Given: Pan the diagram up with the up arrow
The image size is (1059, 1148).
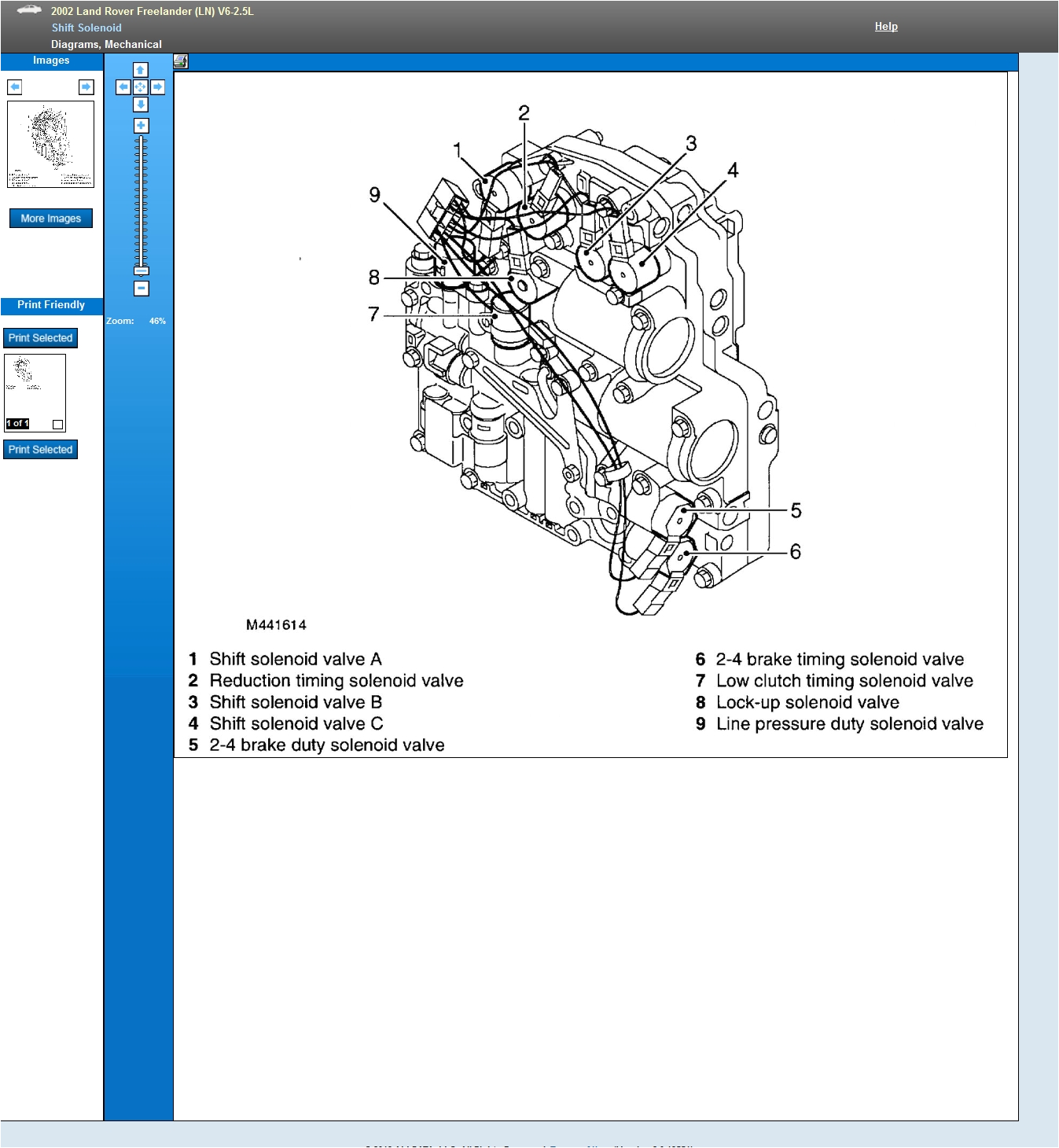Looking at the screenshot, I should [141, 70].
